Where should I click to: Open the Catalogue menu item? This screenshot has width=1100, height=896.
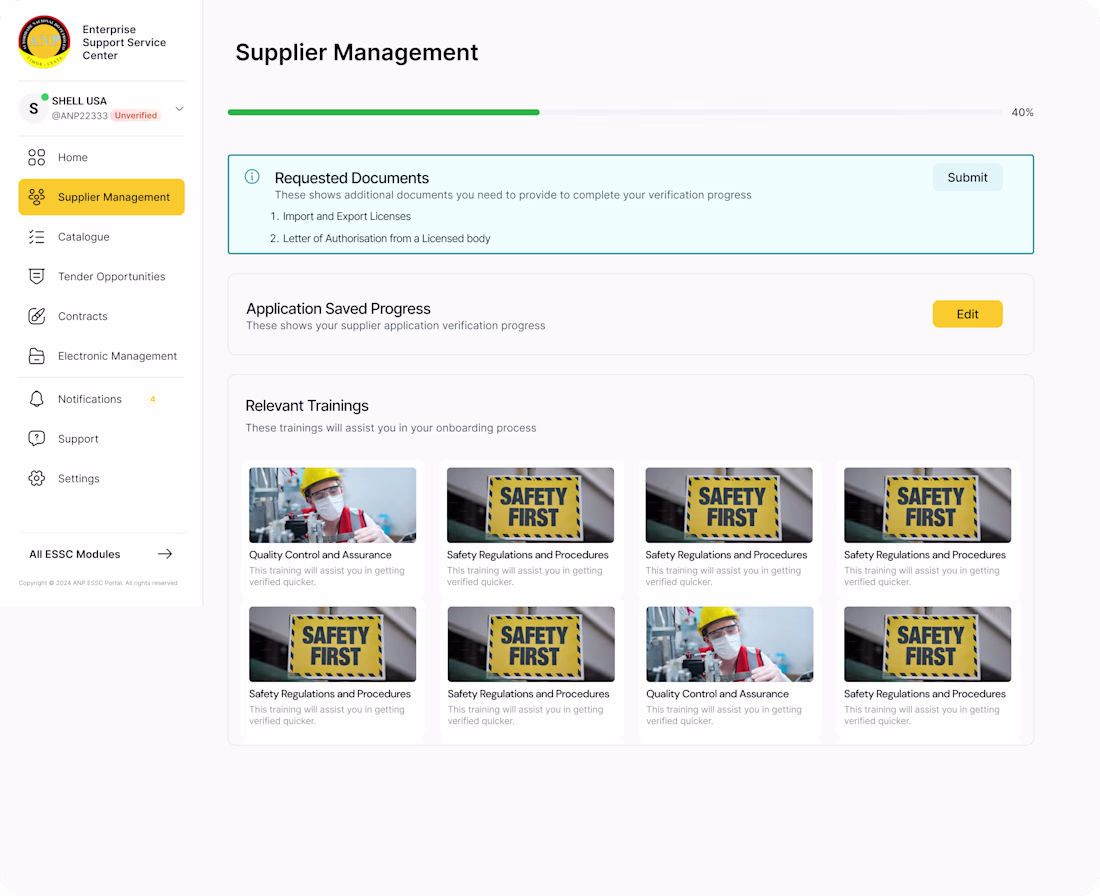coord(102,237)
